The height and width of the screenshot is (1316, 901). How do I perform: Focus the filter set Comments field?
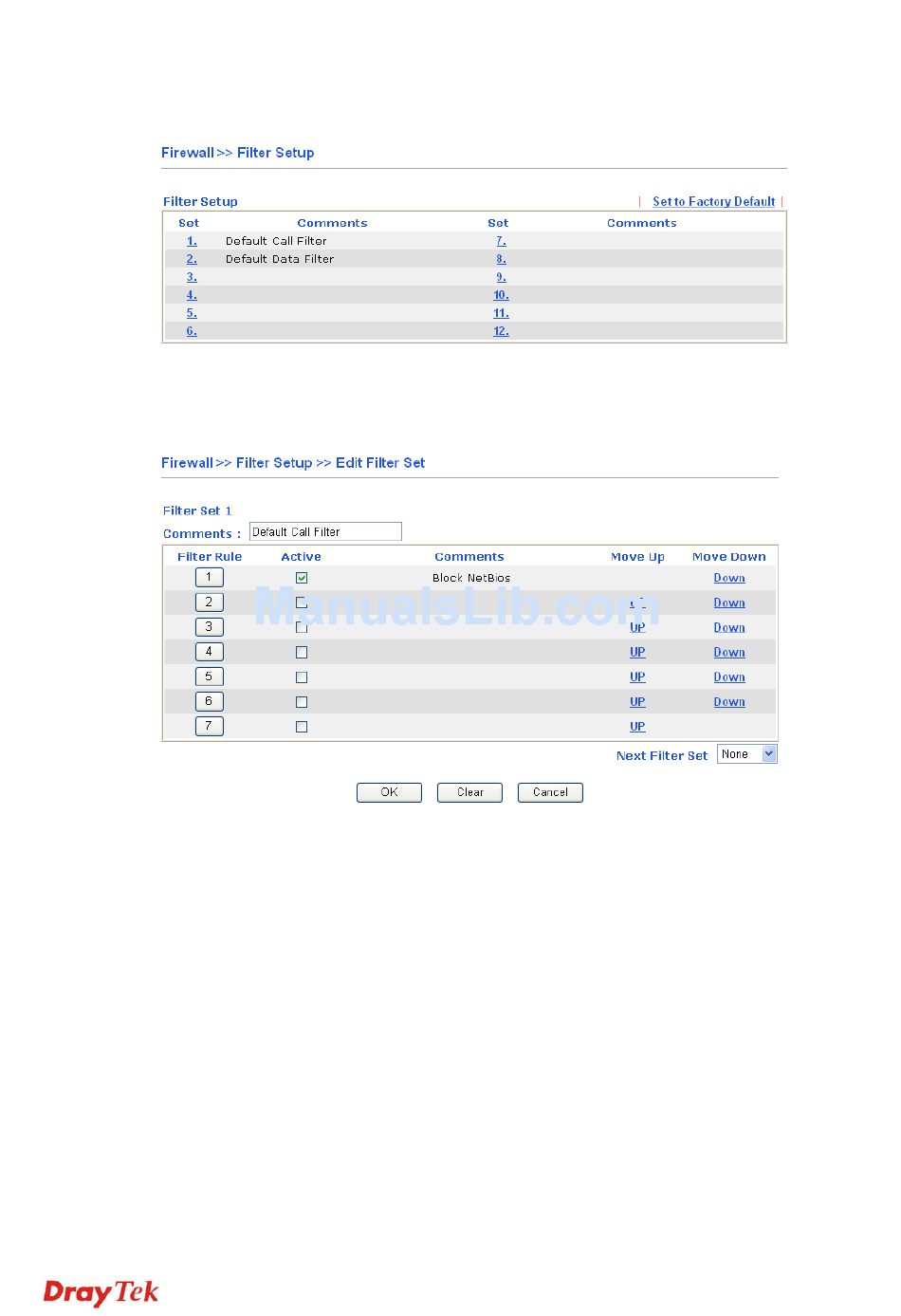(x=325, y=531)
